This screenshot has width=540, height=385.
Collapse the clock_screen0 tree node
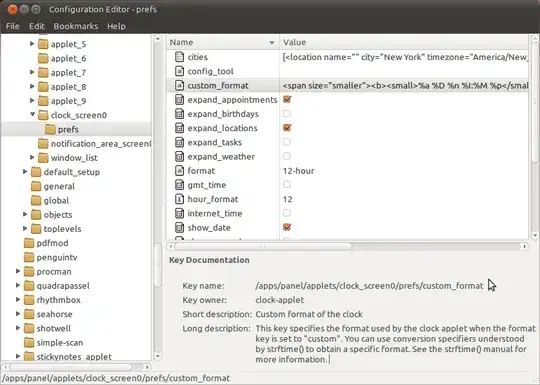point(32,115)
